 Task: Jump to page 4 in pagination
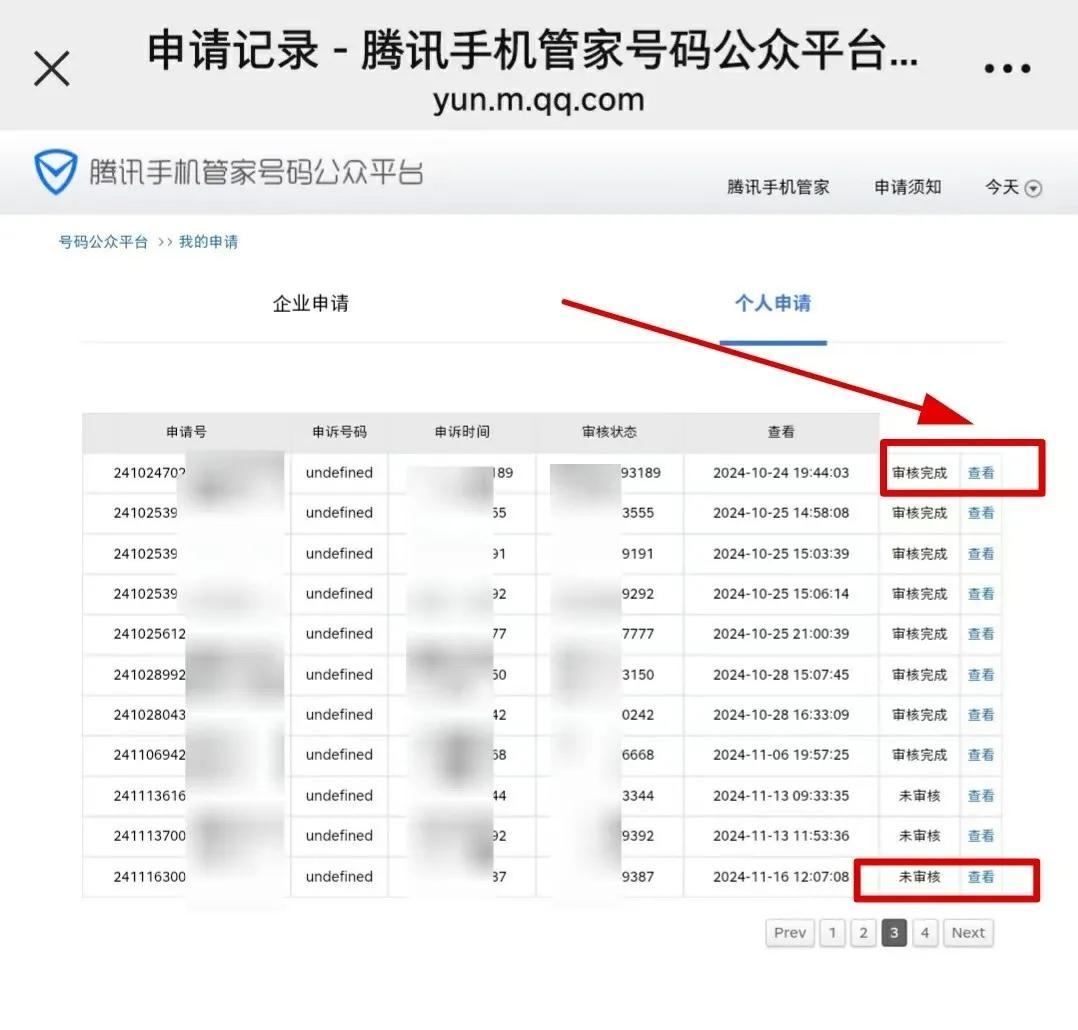coord(925,933)
